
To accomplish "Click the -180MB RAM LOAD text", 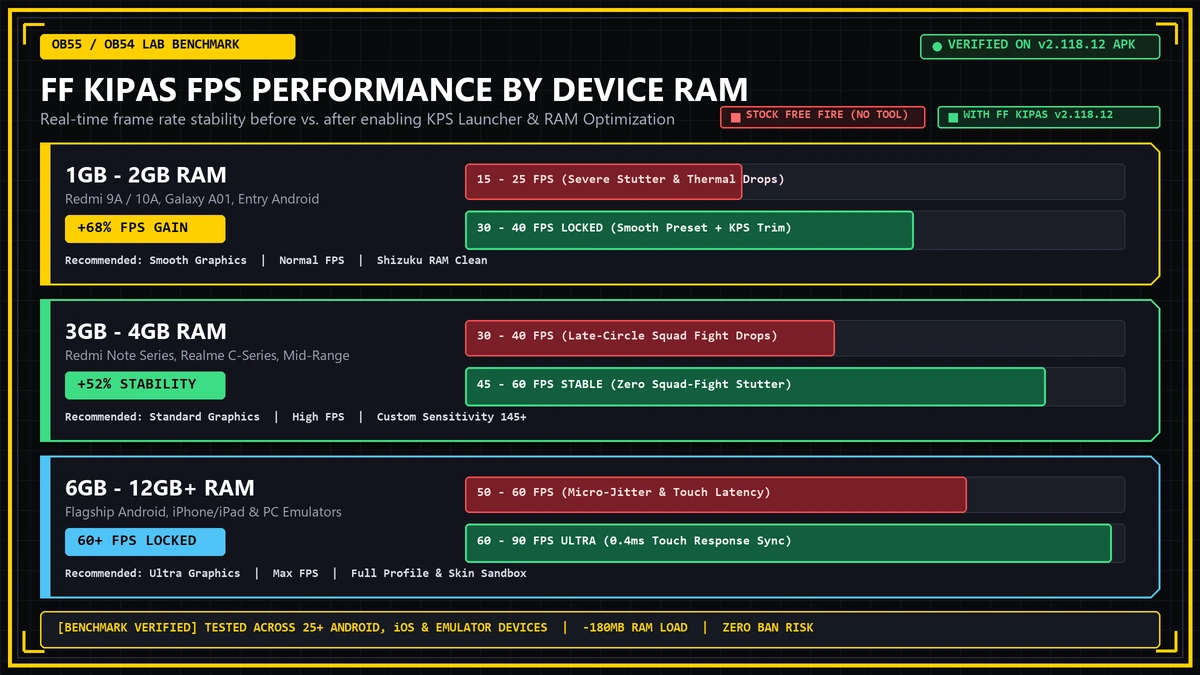I will [635, 628].
